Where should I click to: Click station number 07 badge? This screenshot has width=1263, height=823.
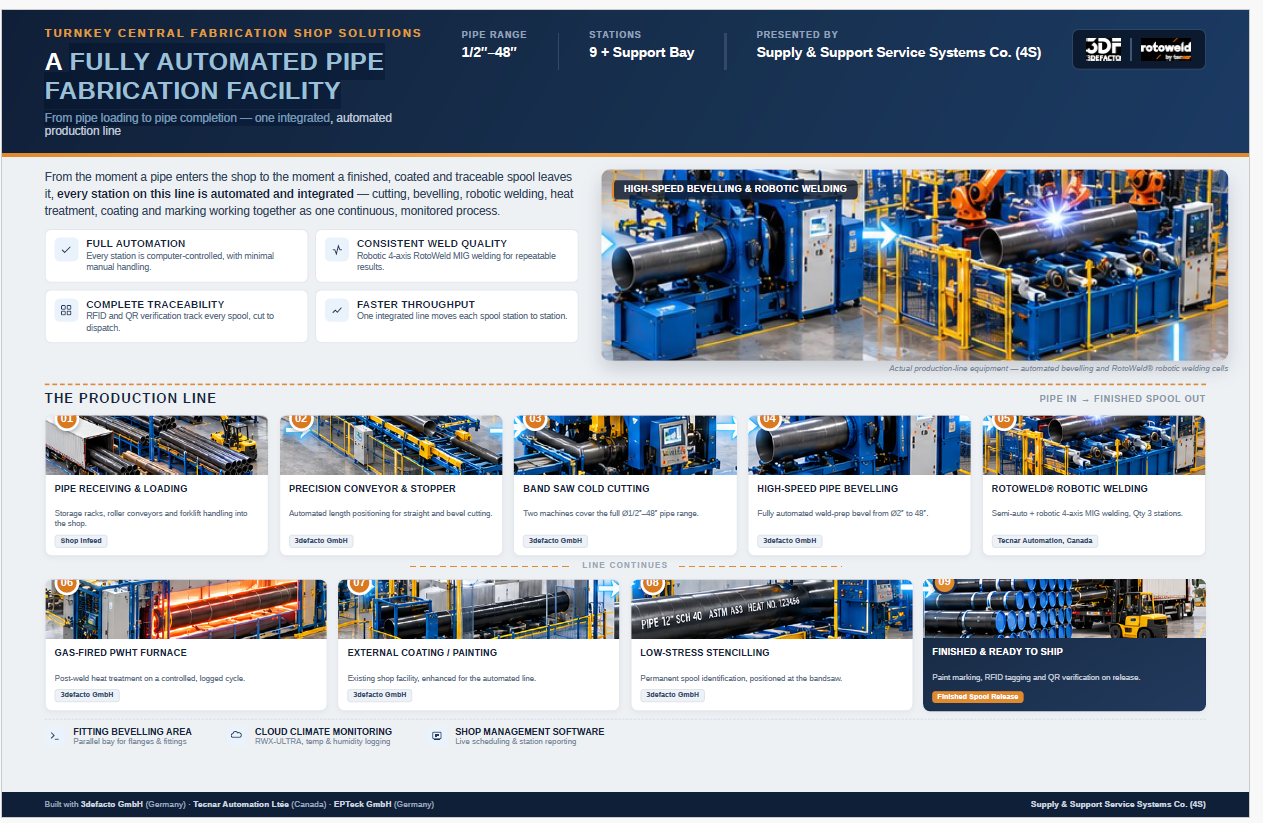(x=359, y=583)
